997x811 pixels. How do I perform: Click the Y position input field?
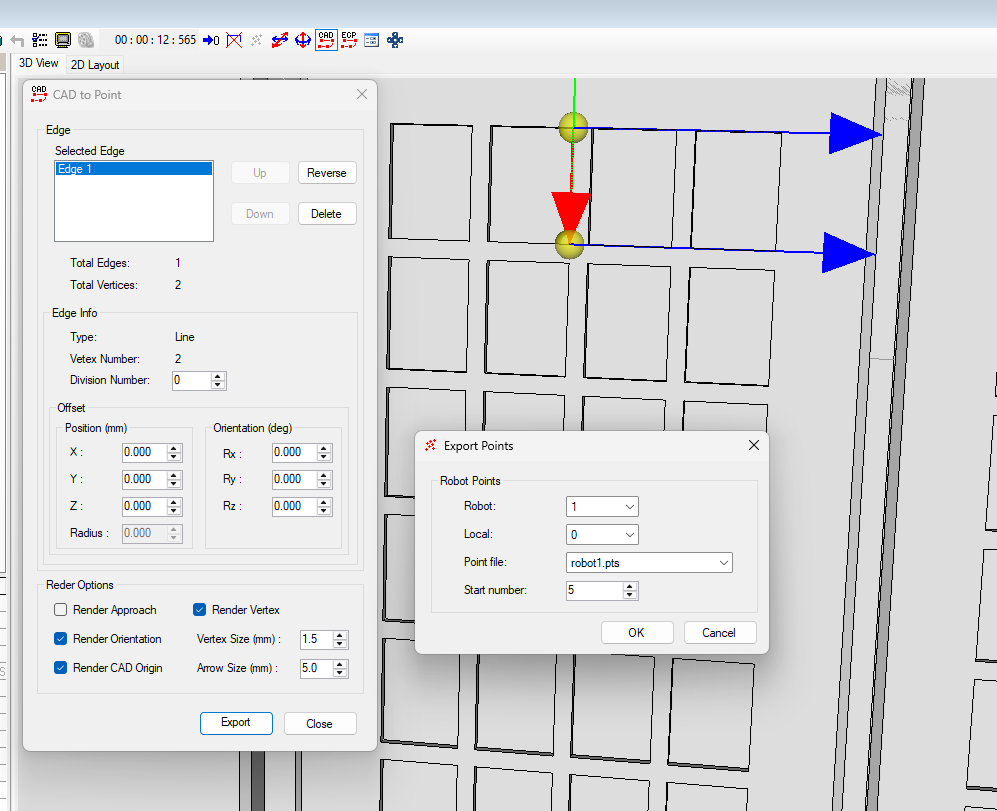click(x=144, y=480)
